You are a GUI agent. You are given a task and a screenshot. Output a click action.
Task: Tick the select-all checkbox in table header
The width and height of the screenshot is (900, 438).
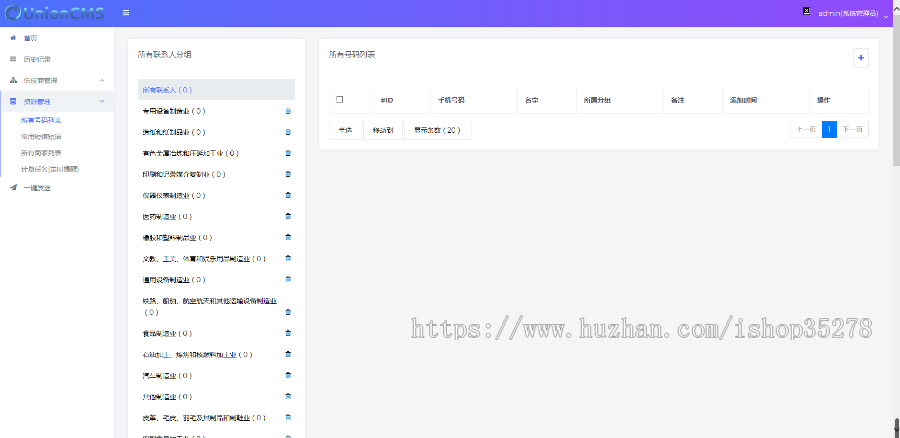pos(340,100)
